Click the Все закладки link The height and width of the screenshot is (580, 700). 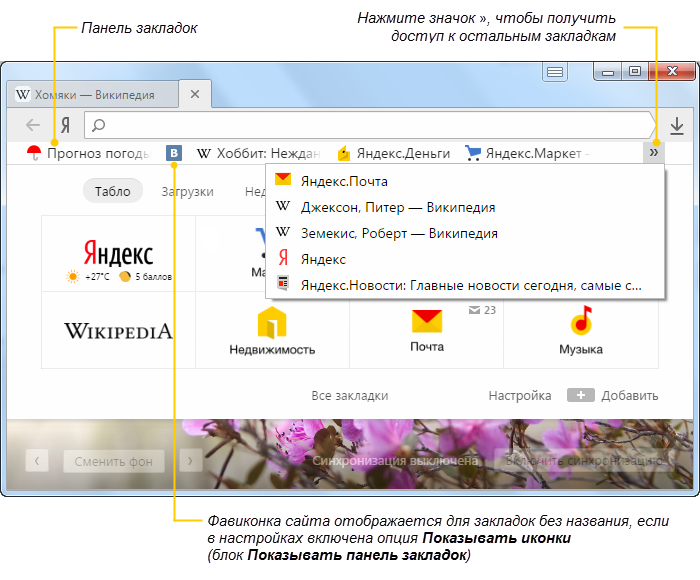[350, 396]
